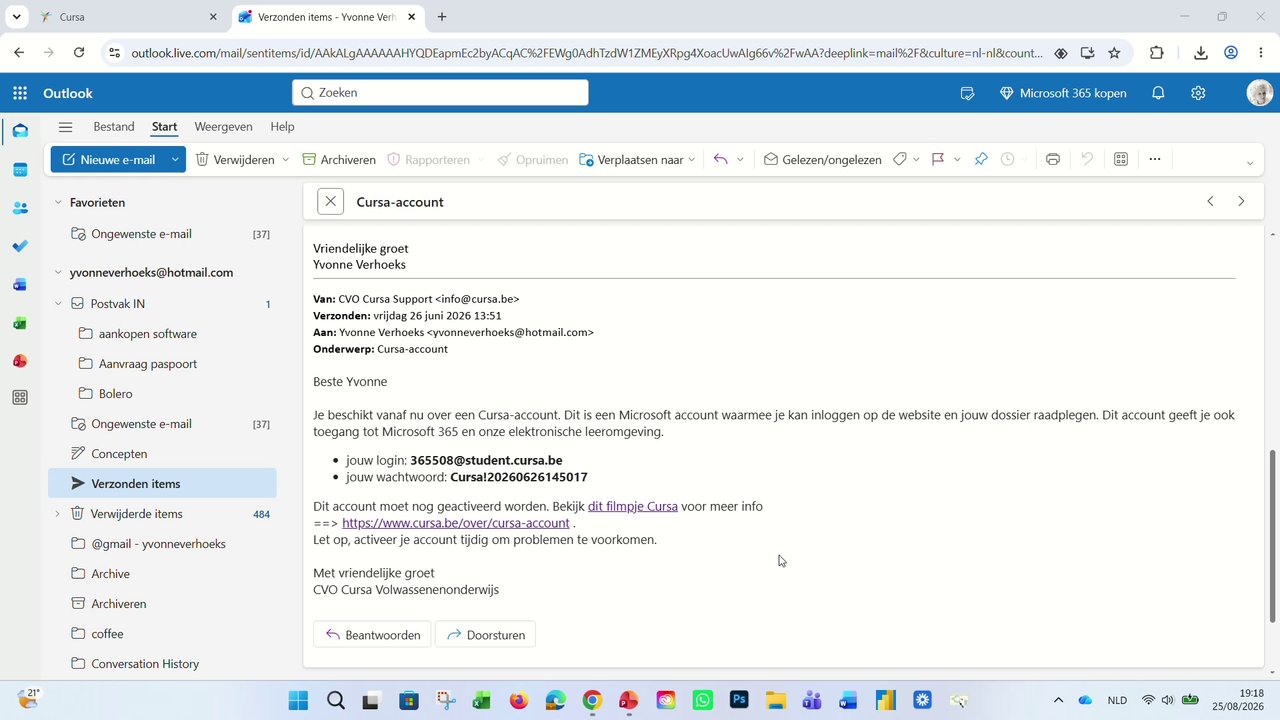This screenshot has height=720, width=1280.
Task: Open the Bestand menu tab
Action: coord(114,127)
